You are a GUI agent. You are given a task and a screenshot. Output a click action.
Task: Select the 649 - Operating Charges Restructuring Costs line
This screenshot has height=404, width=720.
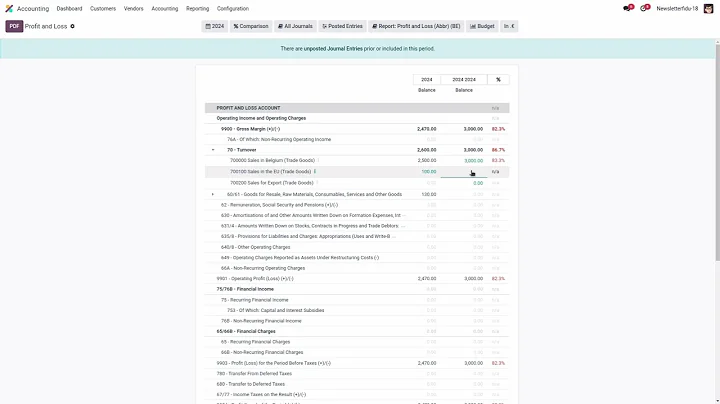click(x=357, y=258)
